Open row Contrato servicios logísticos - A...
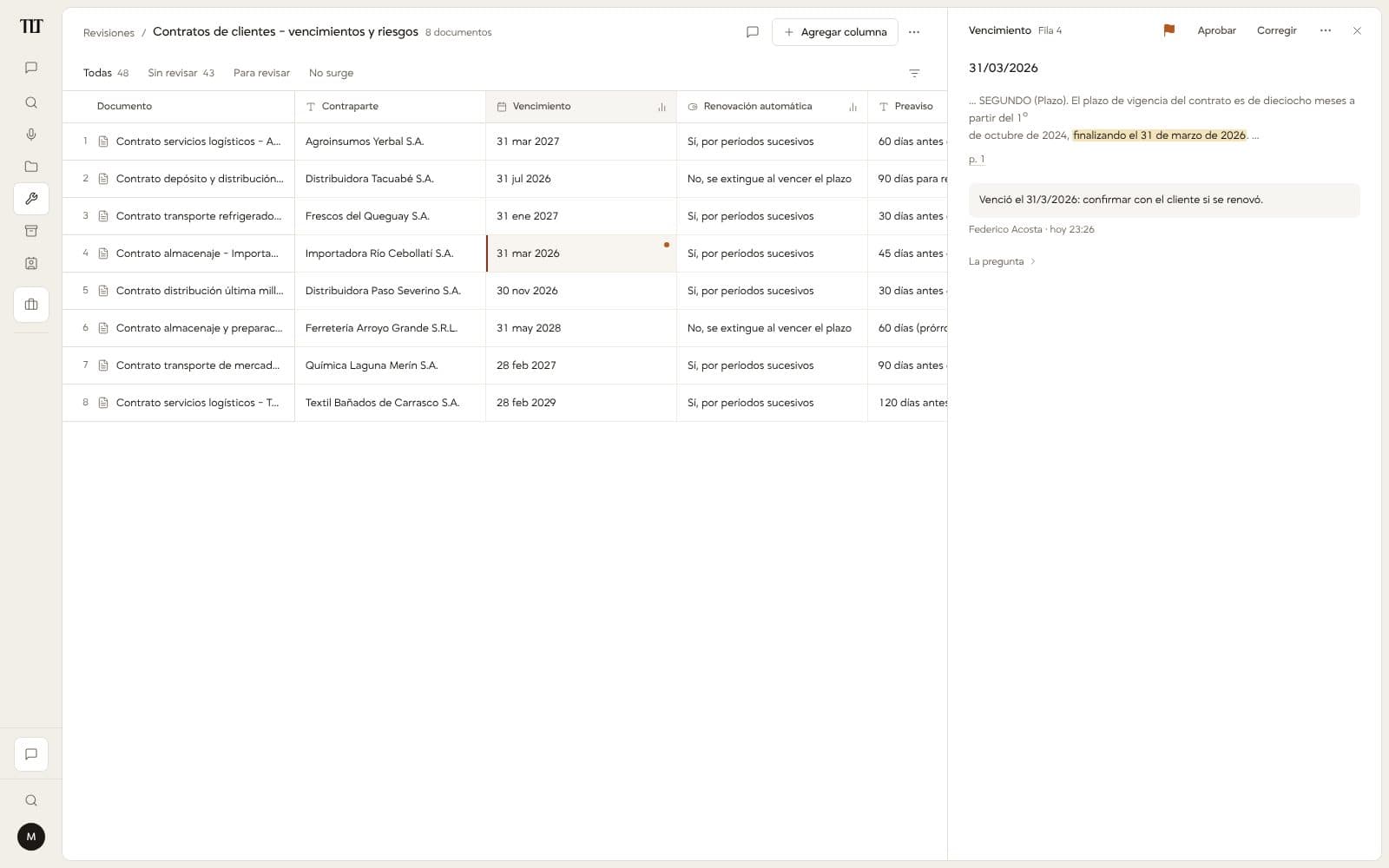 tap(178, 141)
